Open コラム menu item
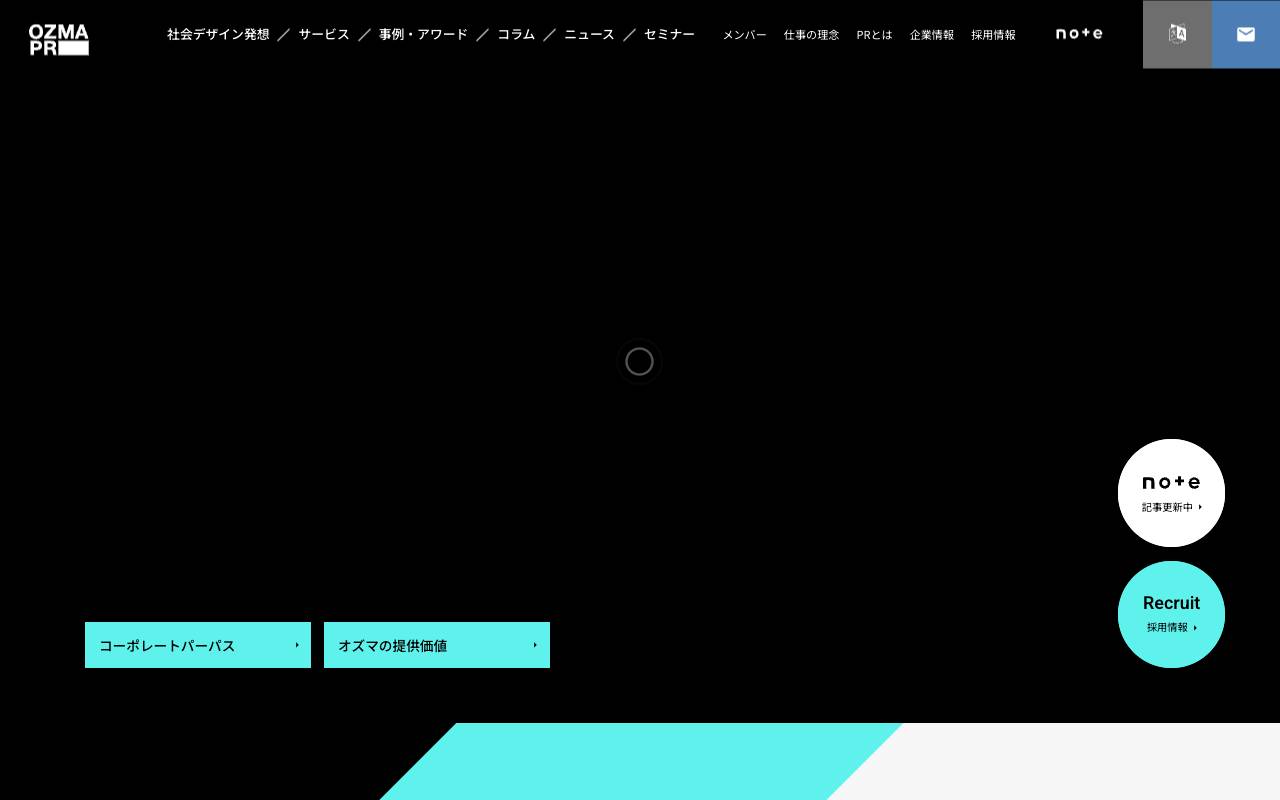Image resolution: width=1280 pixels, height=800 pixels. pos(516,34)
